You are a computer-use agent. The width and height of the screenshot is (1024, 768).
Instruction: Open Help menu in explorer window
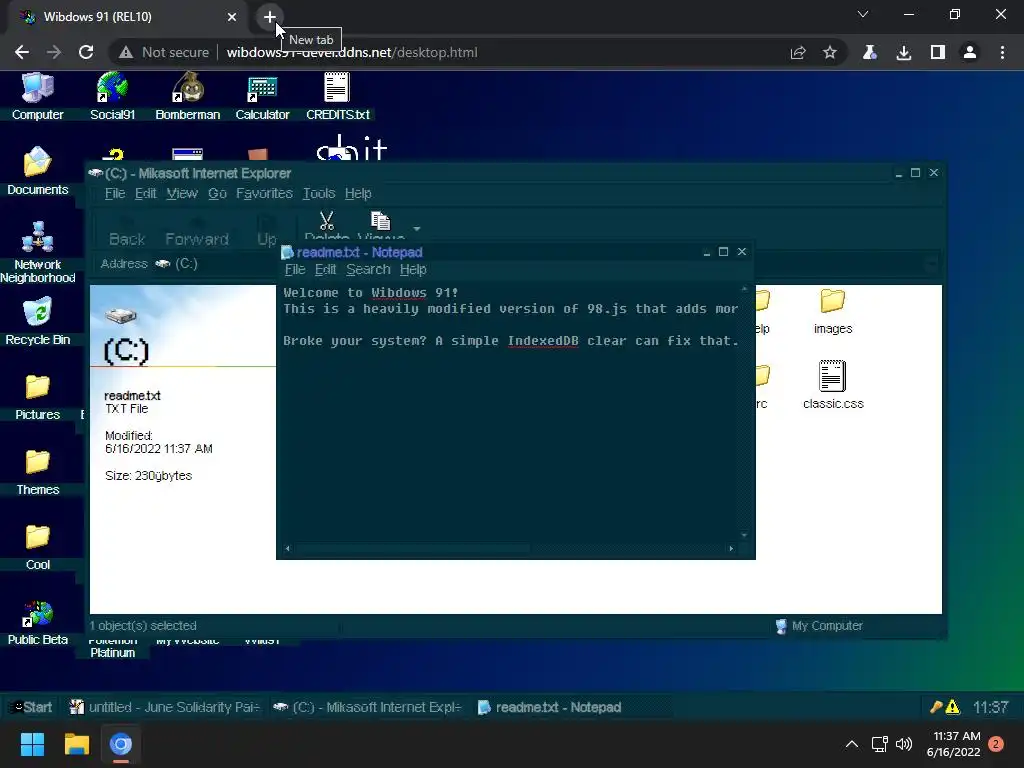coord(358,193)
